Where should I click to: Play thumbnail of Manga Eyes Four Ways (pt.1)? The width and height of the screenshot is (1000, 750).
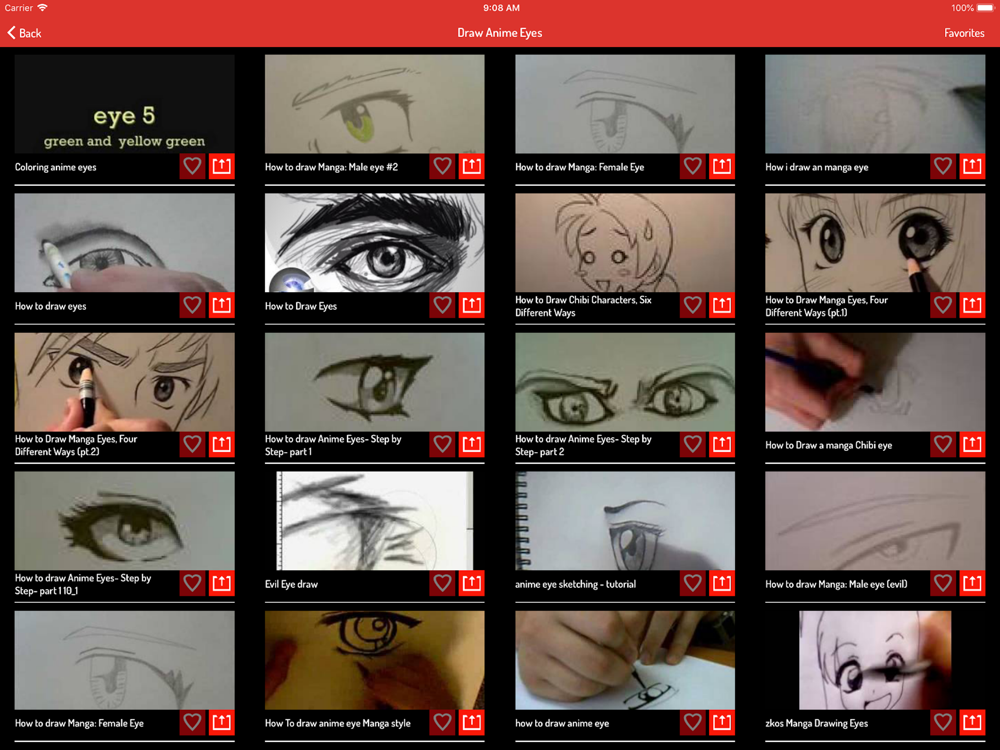coord(875,242)
